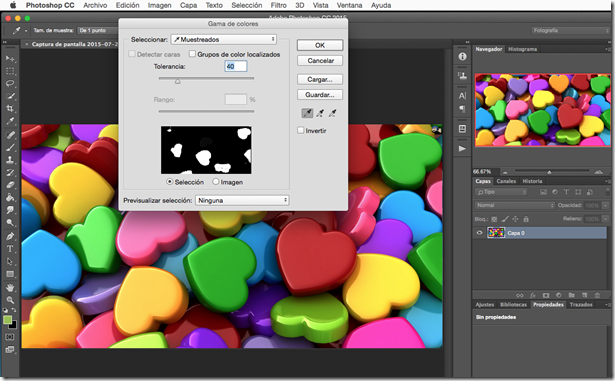
Task: Select the Brush tool
Action: 10,148
